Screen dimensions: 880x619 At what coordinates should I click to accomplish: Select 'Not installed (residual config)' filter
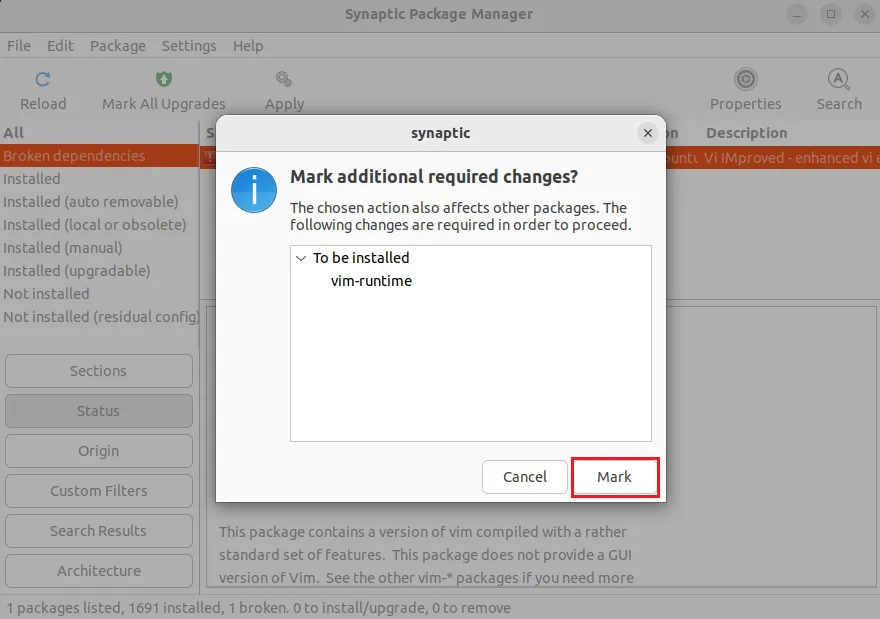[x=99, y=317]
